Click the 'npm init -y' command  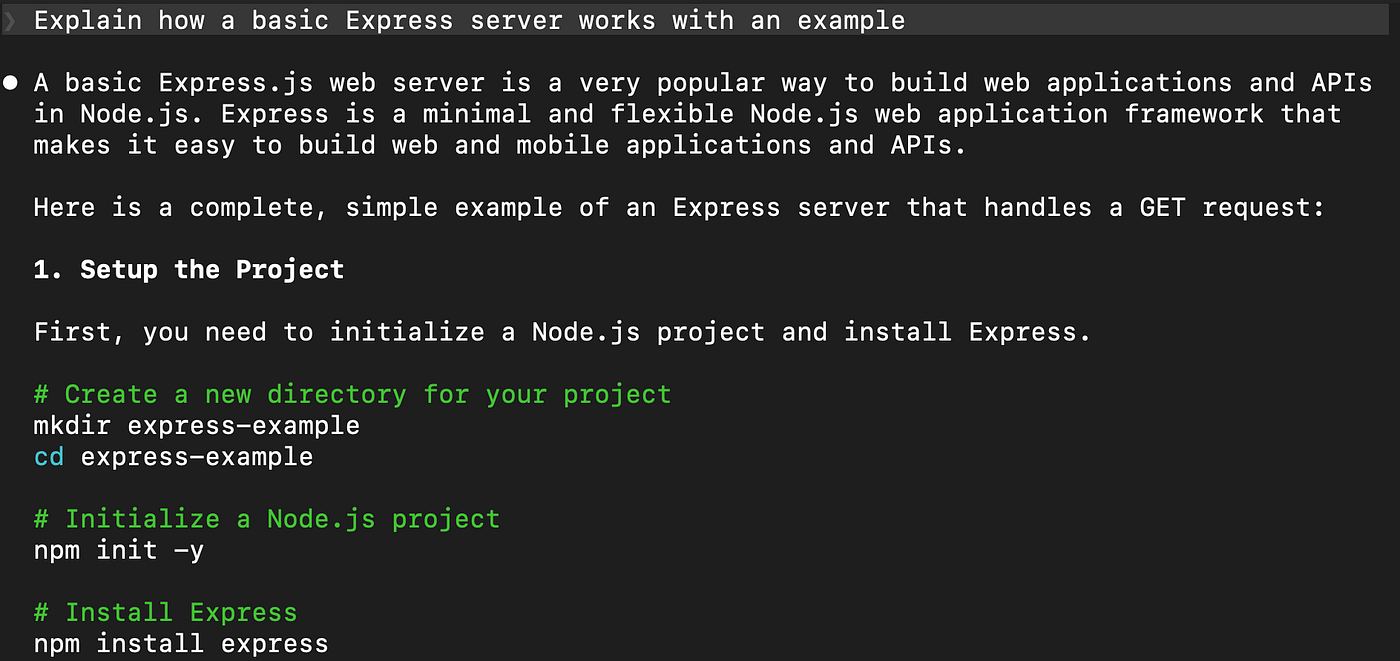click(x=119, y=550)
